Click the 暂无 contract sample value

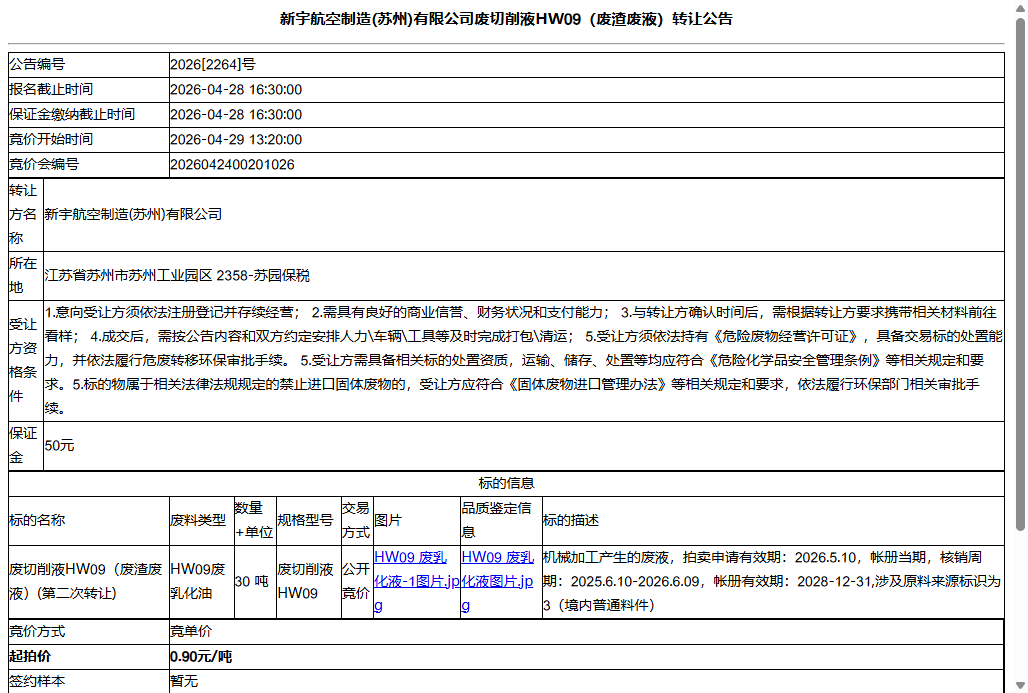coord(184,681)
